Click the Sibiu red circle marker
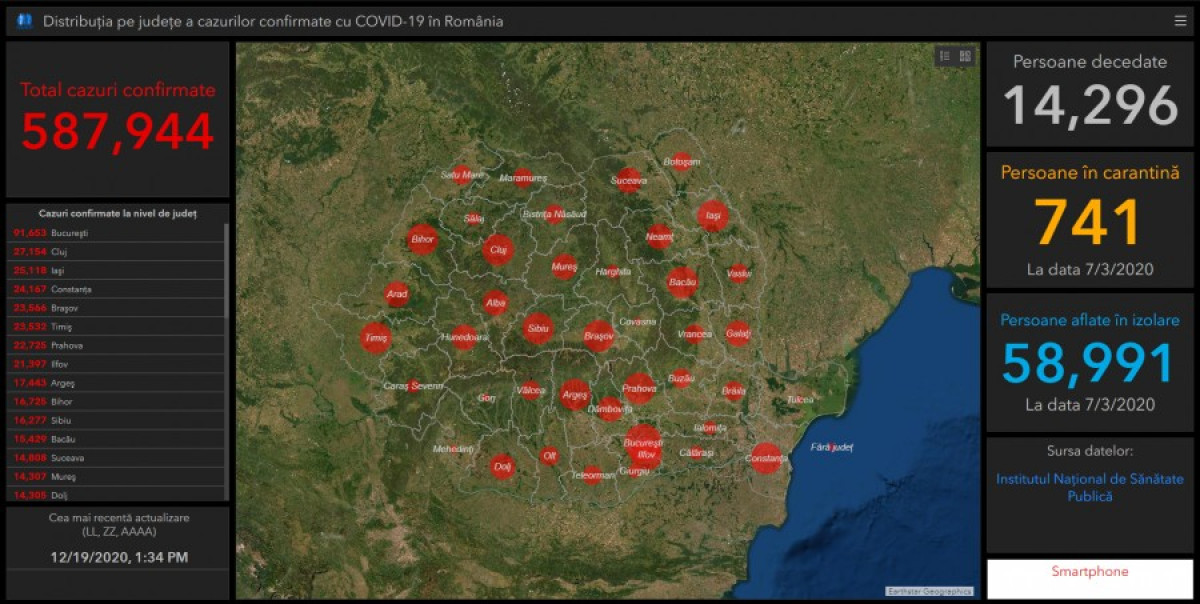 537,328
